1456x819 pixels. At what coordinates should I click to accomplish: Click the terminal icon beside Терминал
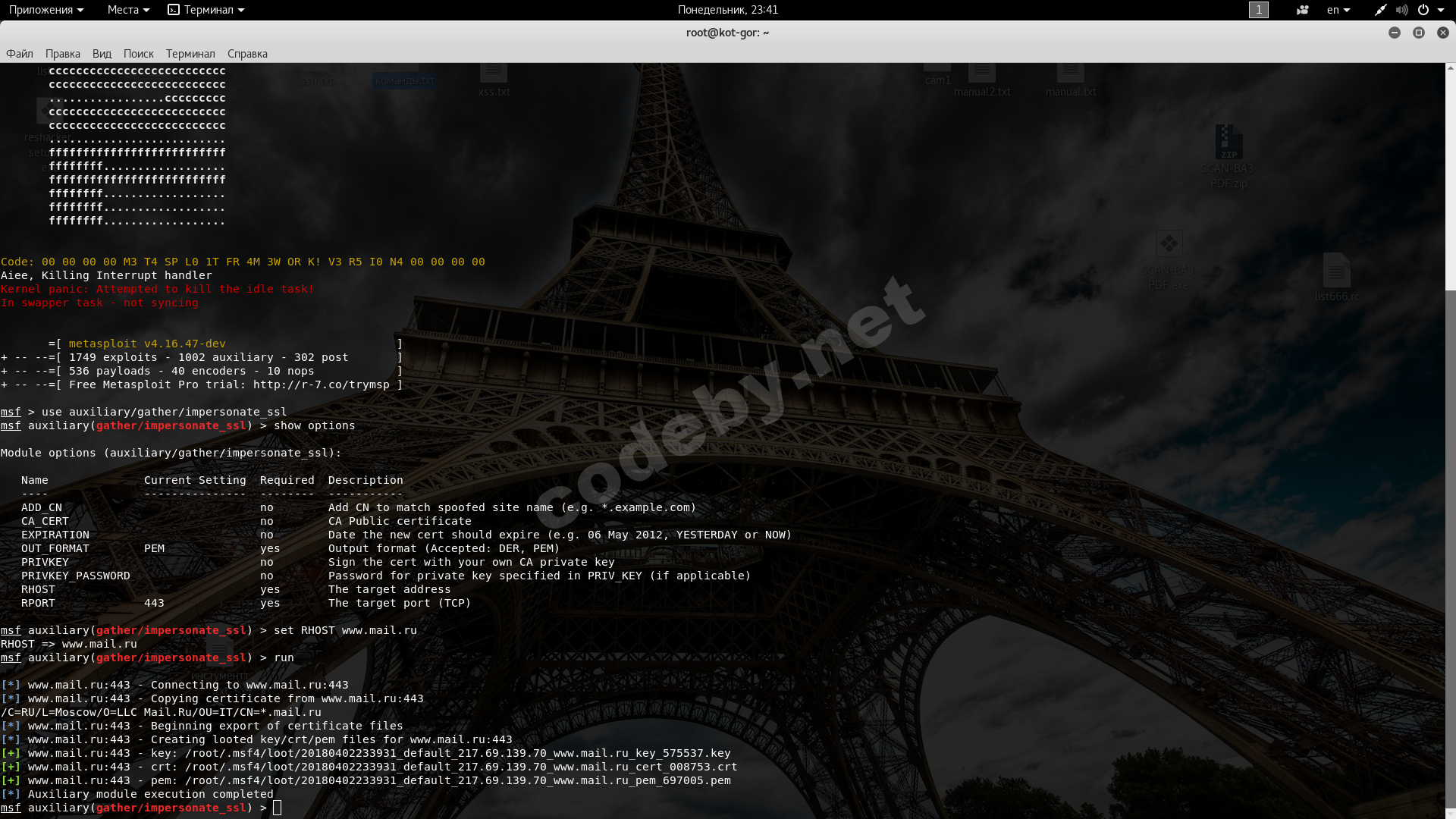click(x=174, y=10)
